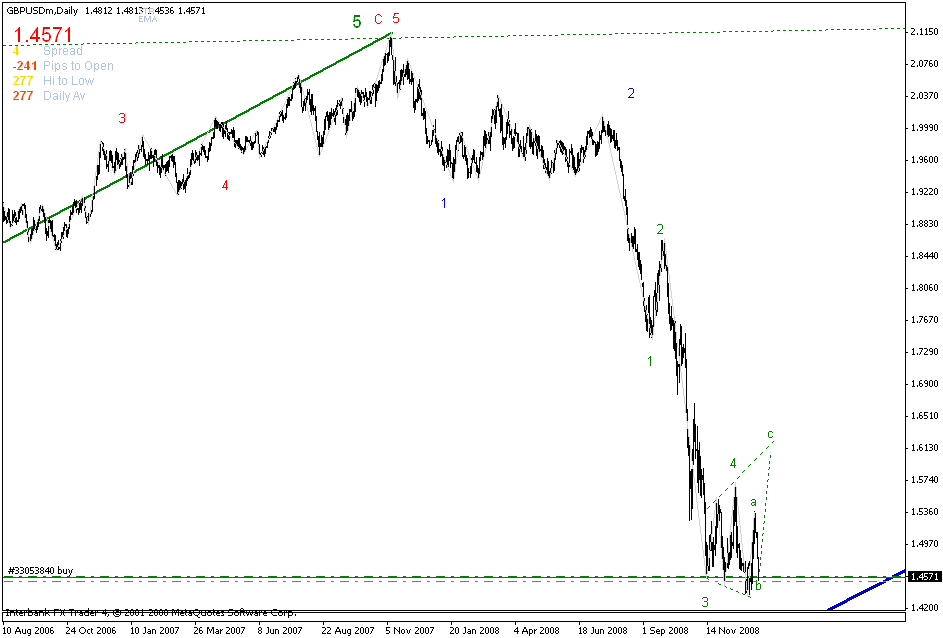
Task: Select the green Elliott wave label 5
Action: [355, 21]
